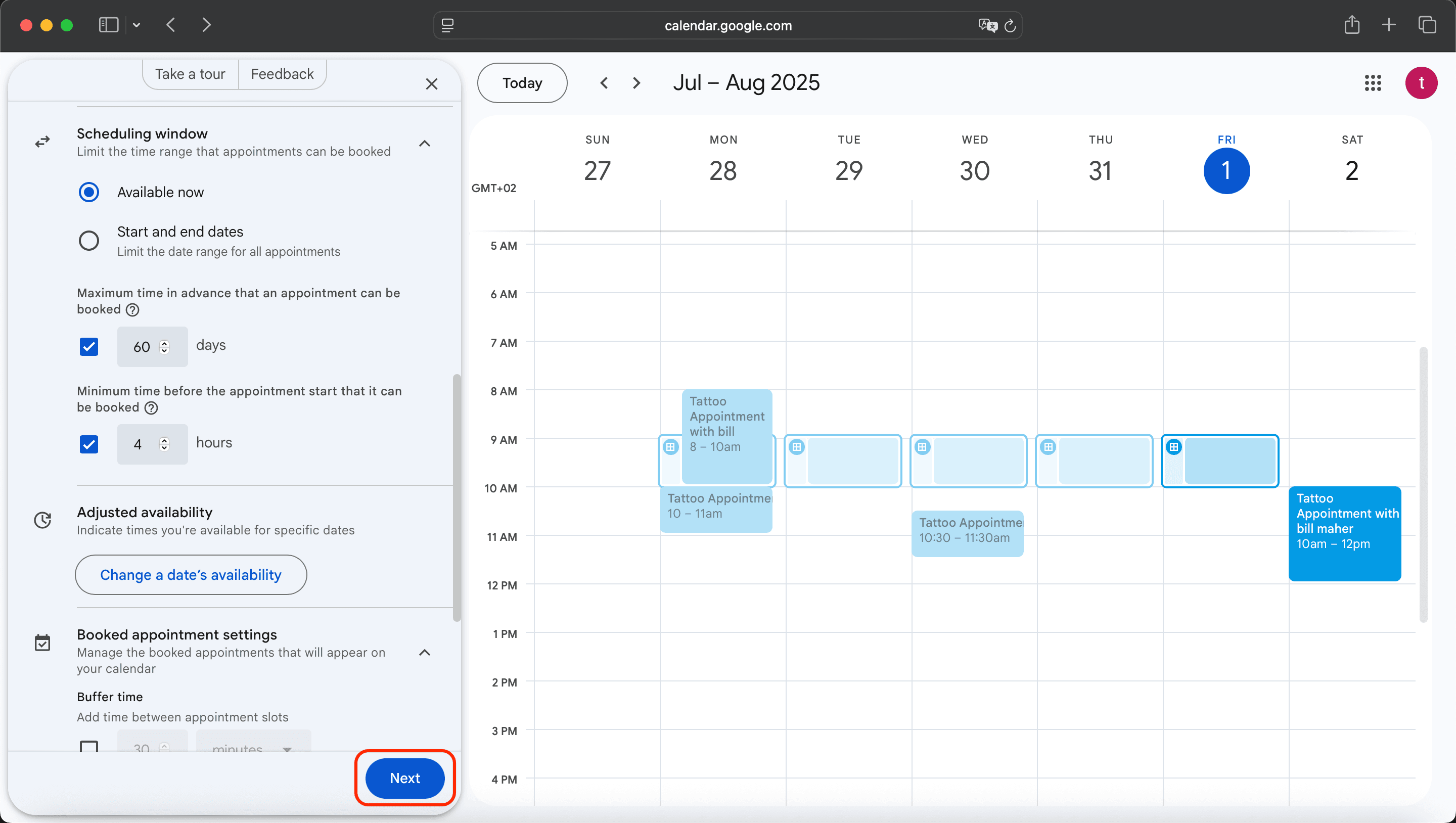
Task: Uncheck the 4 hours minimum checkbox
Action: pos(89,444)
